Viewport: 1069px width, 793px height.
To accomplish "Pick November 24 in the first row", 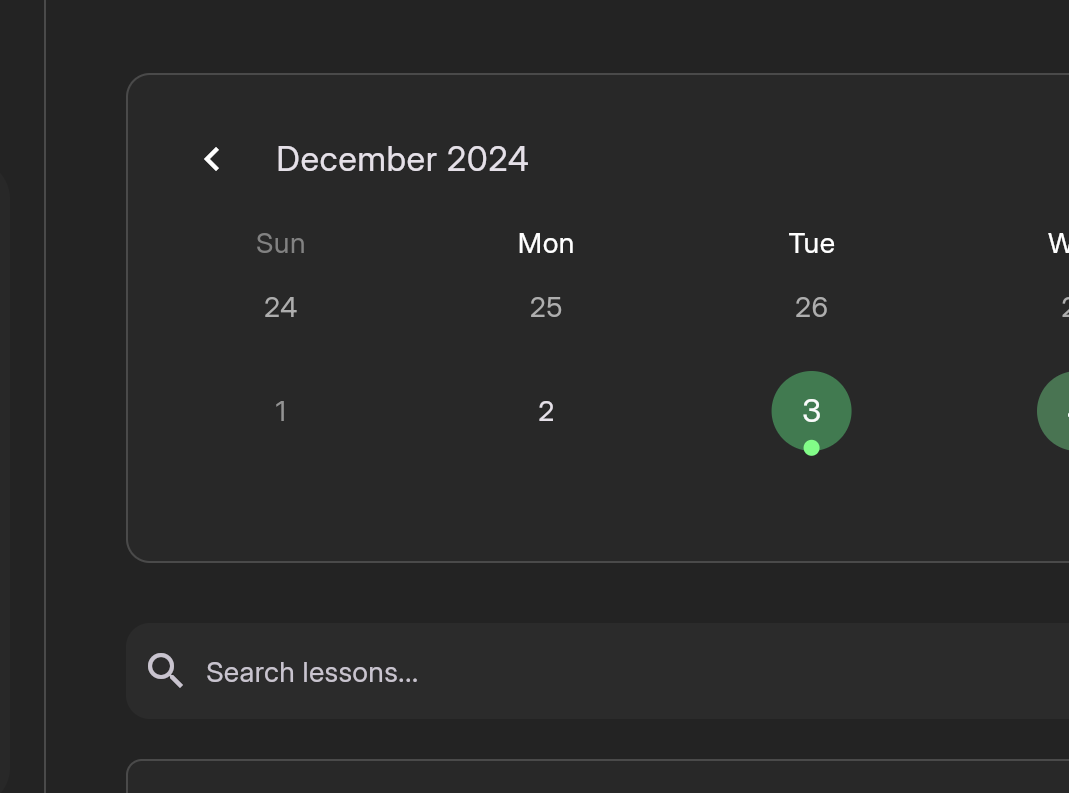I will click(x=281, y=308).
